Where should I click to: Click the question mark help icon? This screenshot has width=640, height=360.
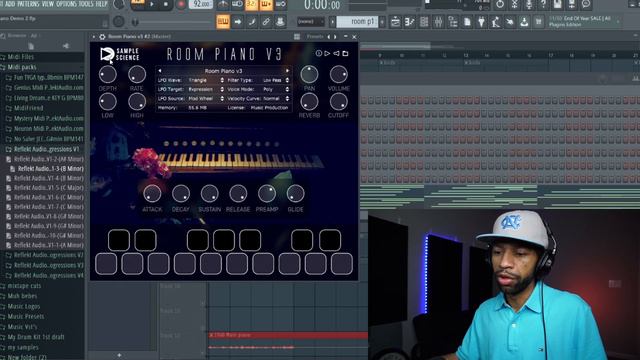tap(543, 4)
